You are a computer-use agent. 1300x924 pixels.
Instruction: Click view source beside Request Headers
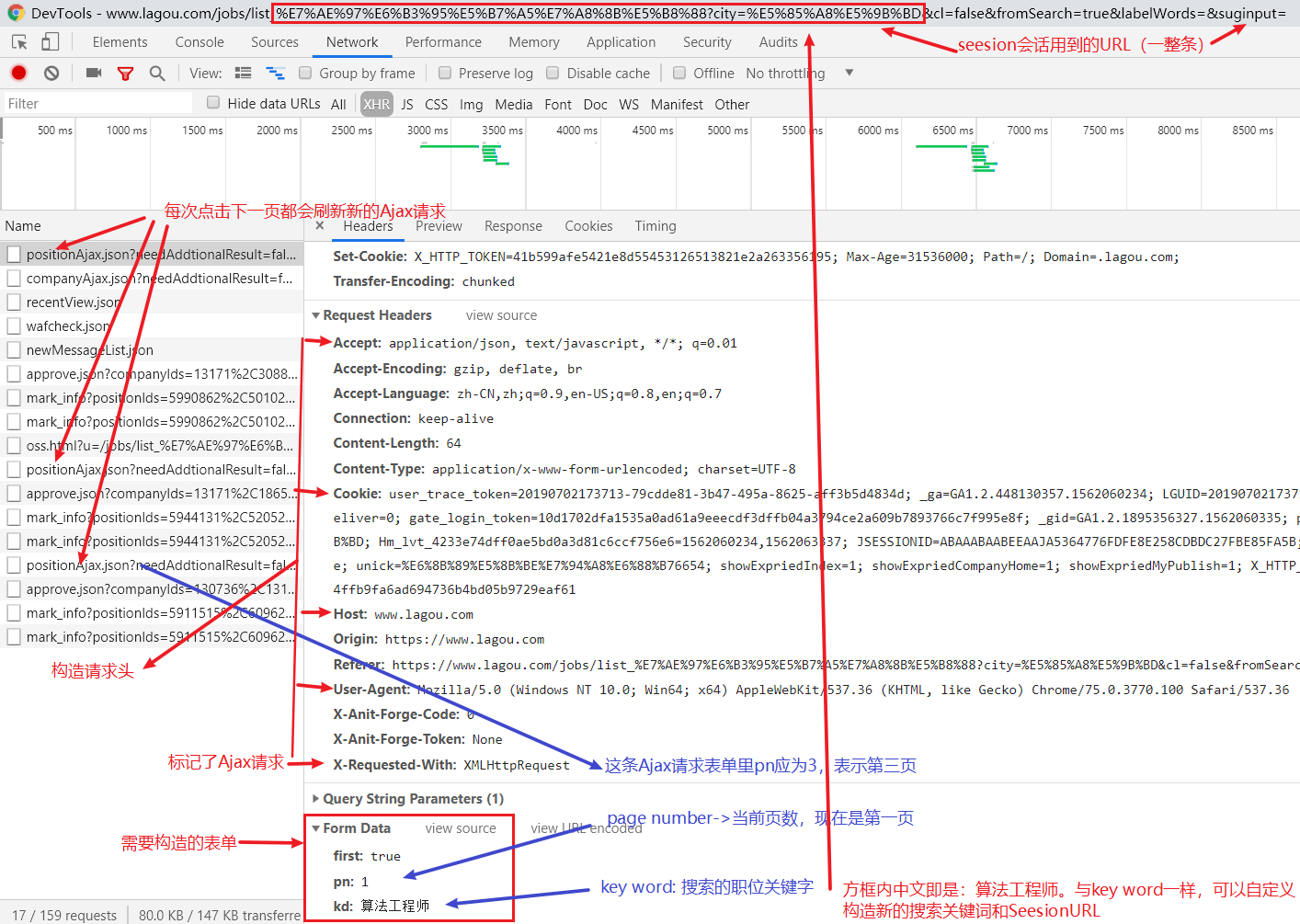pyautogui.click(x=501, y=315)
